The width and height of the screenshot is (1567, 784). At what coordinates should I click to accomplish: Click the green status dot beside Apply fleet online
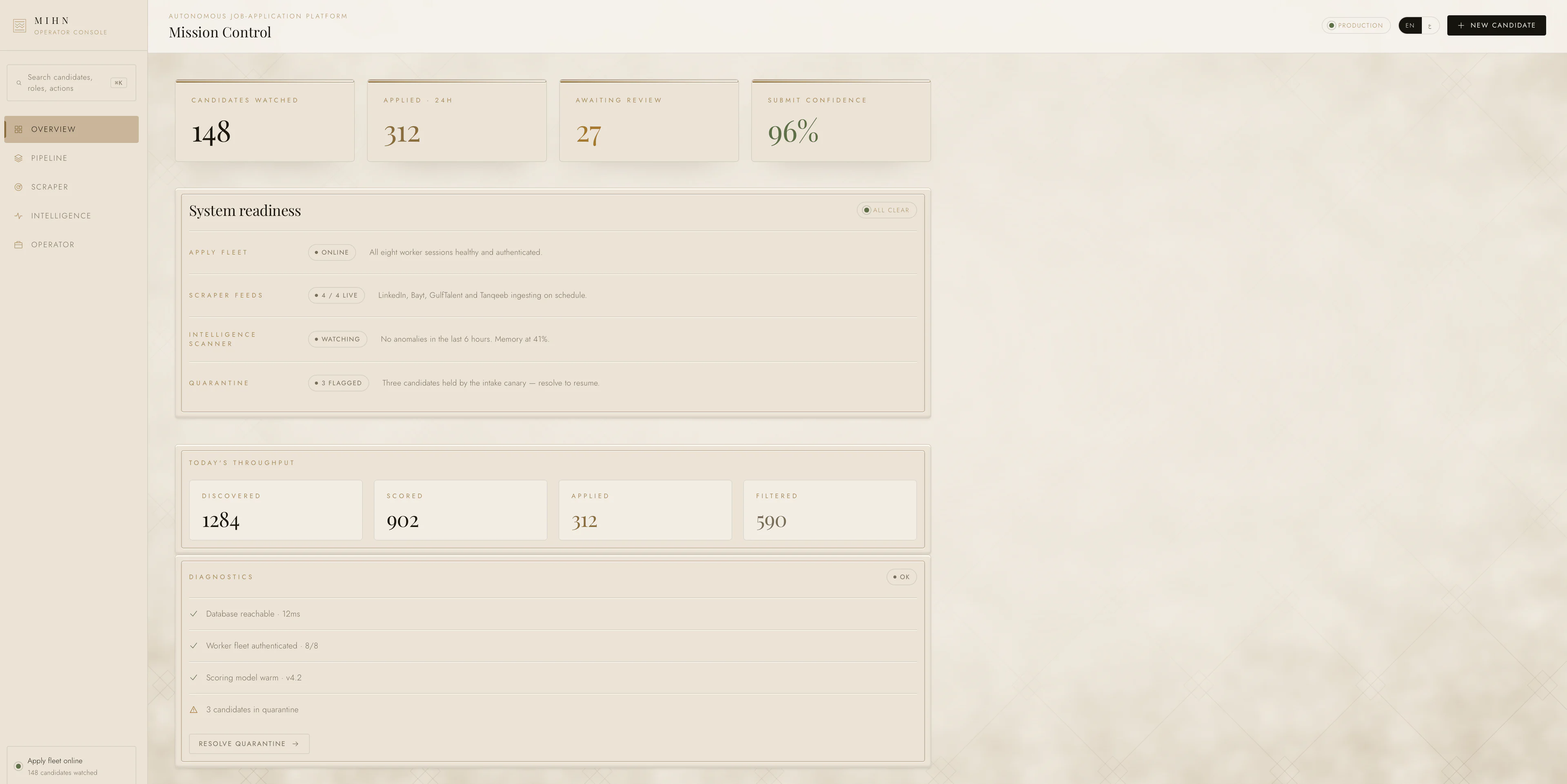[18, 766]
